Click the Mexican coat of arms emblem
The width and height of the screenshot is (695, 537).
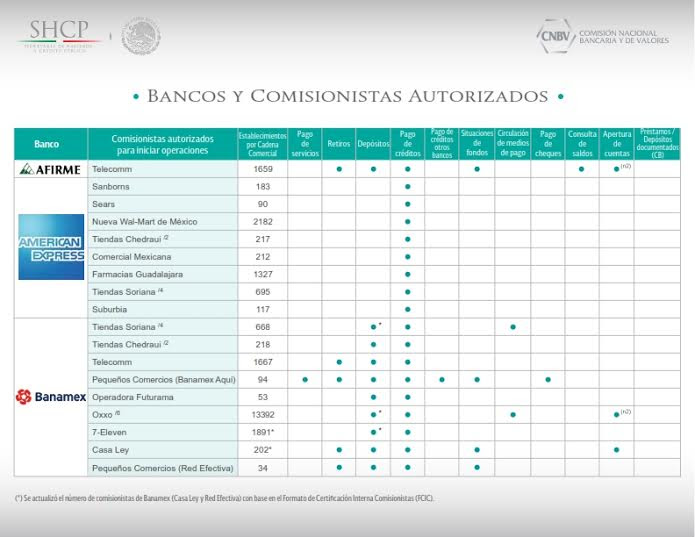[141, 36]
